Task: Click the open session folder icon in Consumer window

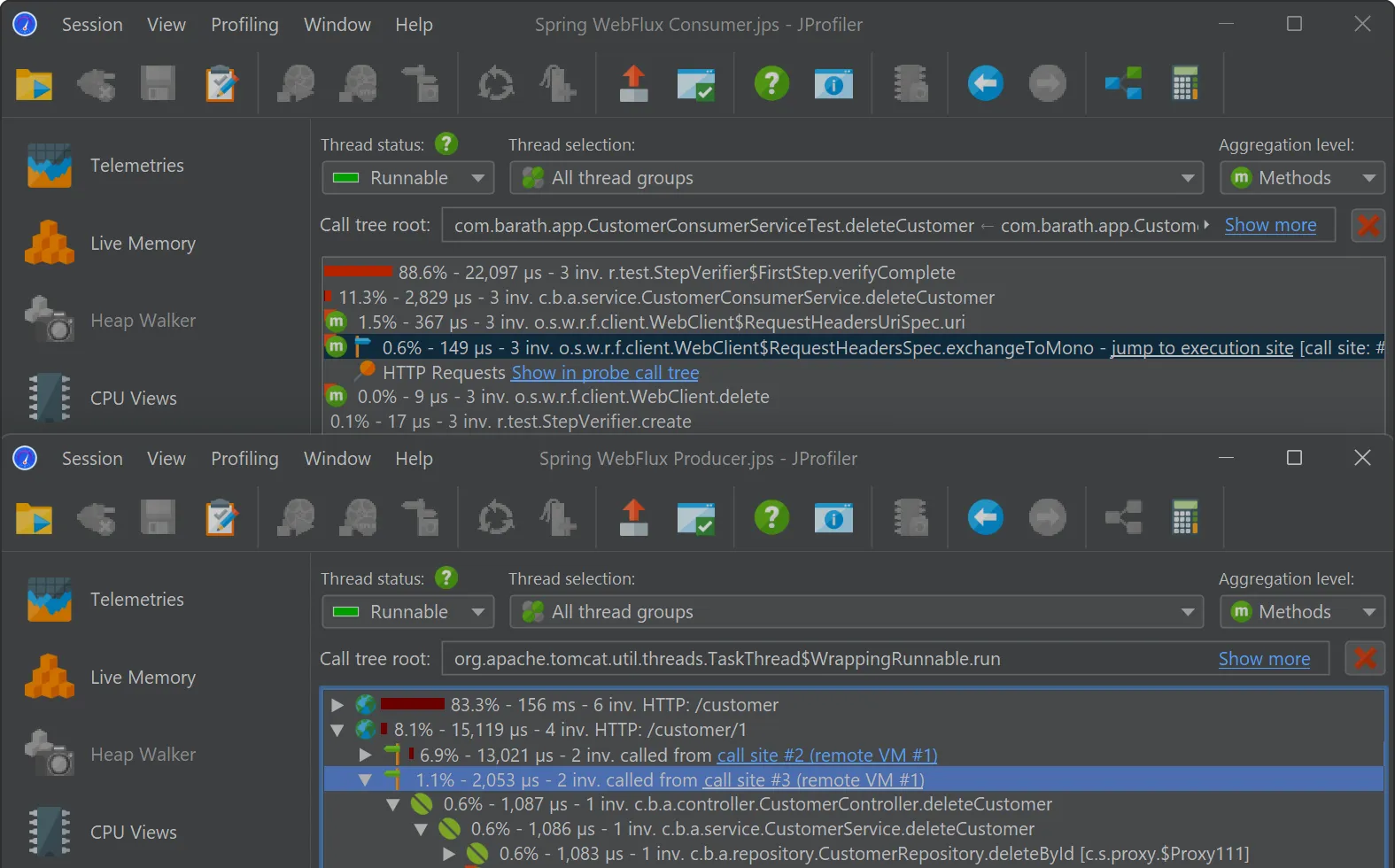Action: click(x=34, y=84)
